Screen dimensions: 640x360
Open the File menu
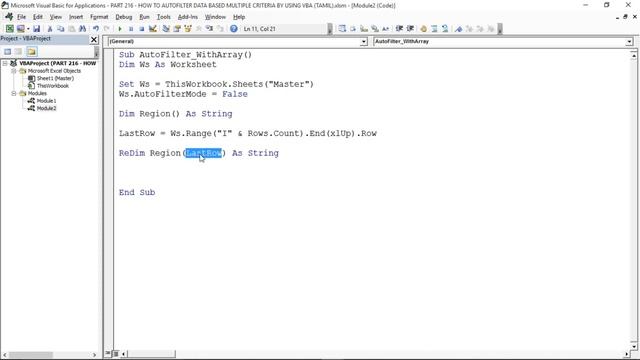point(21,17)
